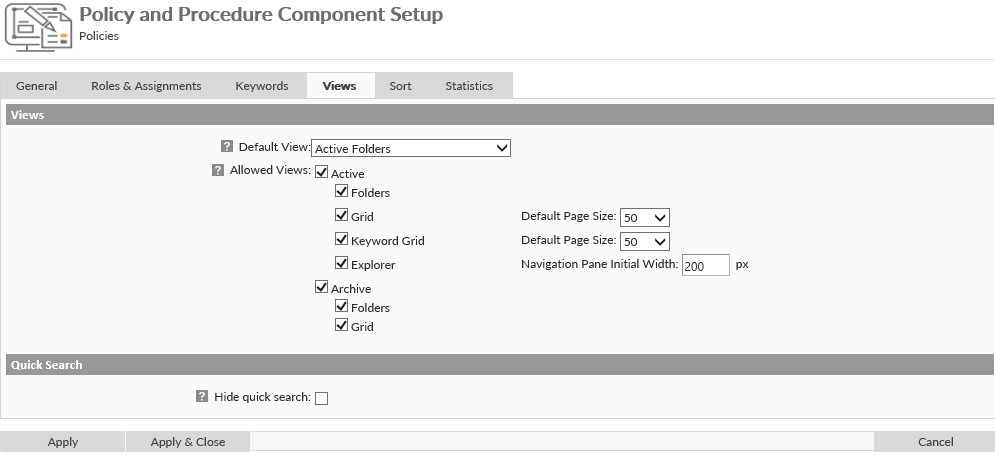Viewport: 995px width, 456px height.
Task: Click the help icon beside Default View
Action: point(227,146)
